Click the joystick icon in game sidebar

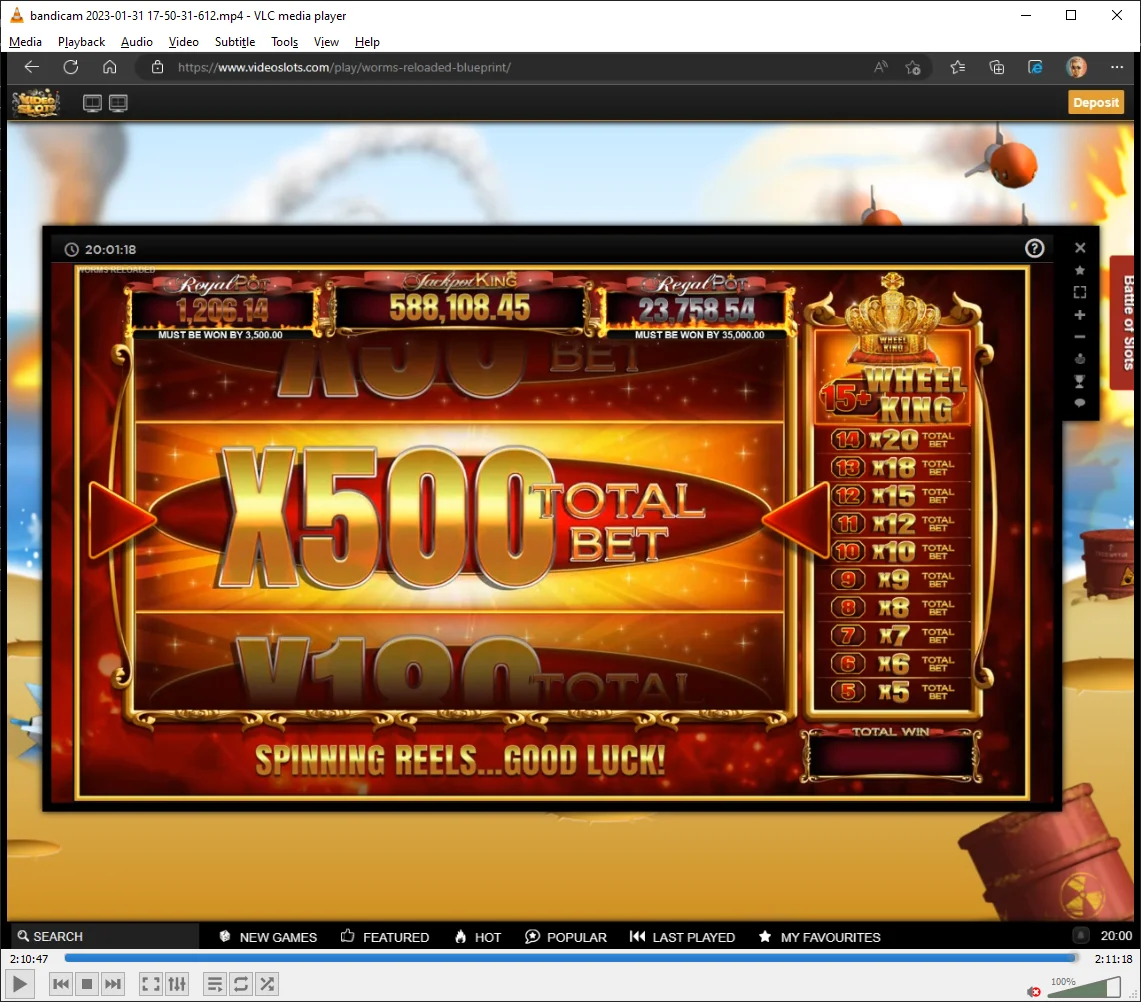(1080, 359)
